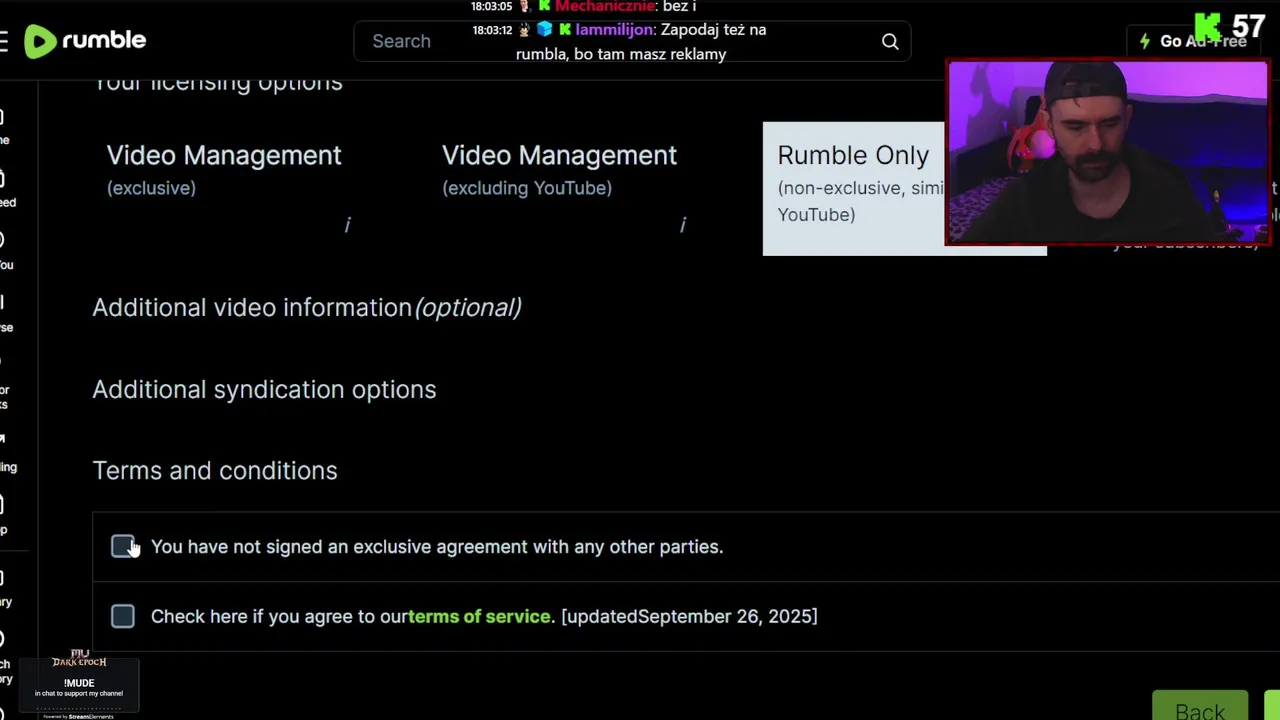
Task: Click the '[updatedSeptember 26, 2025]' text
Action: point(689,616)
